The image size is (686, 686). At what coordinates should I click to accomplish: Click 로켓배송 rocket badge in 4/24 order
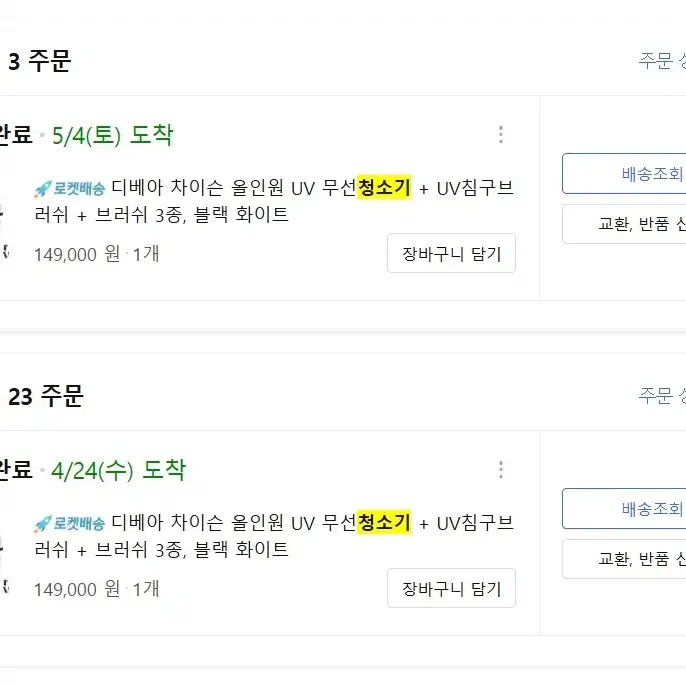[x=70, y=524]
